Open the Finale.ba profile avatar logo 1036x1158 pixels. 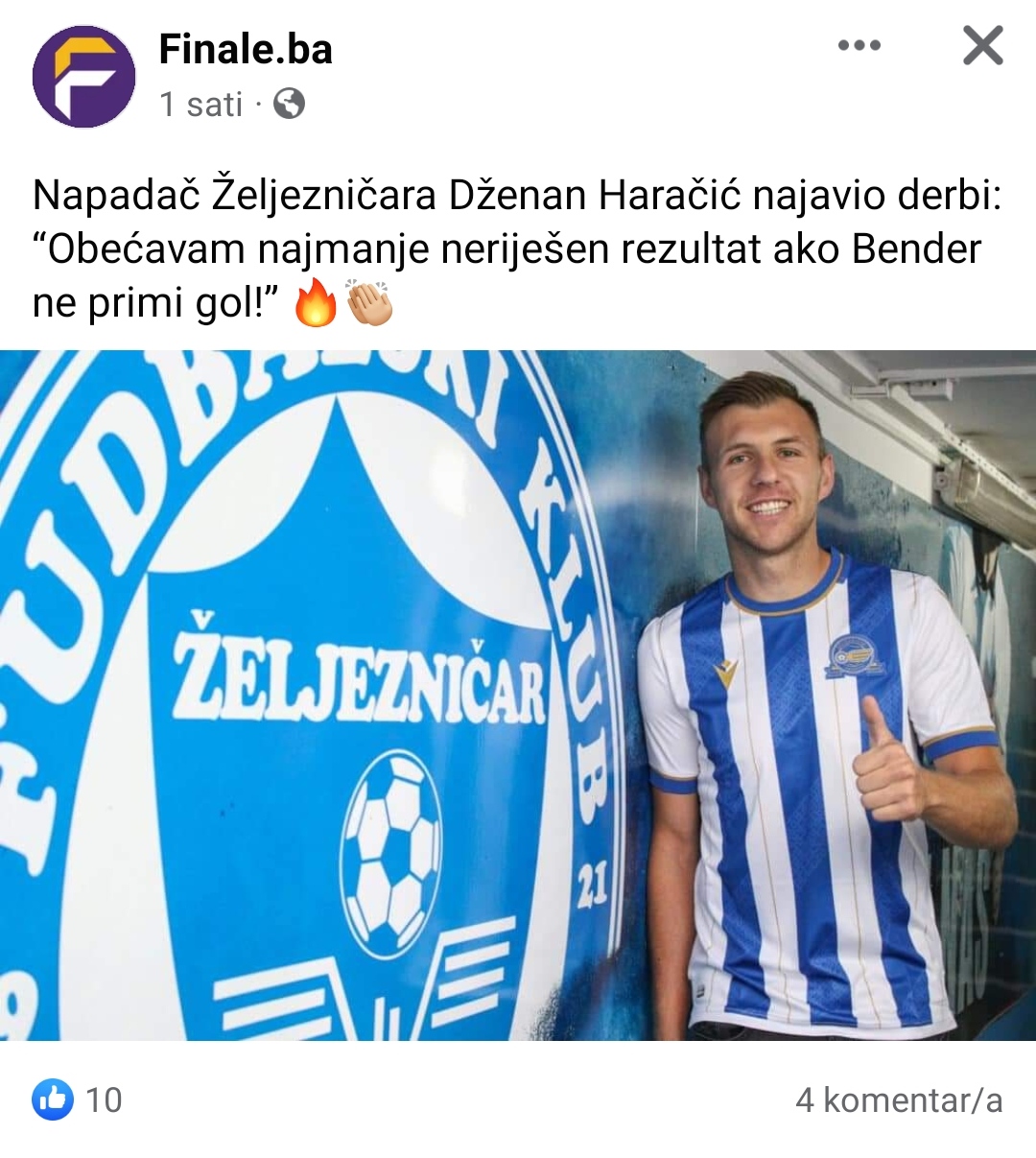pyautogui.click(x=83, y=76)
